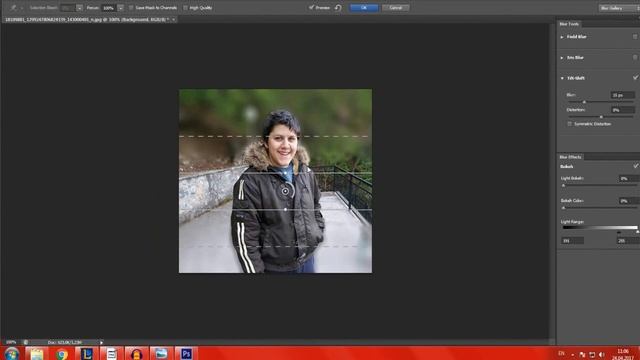
Task: Toggle the Preview checkbox
Action: click(x=311, y=8)
